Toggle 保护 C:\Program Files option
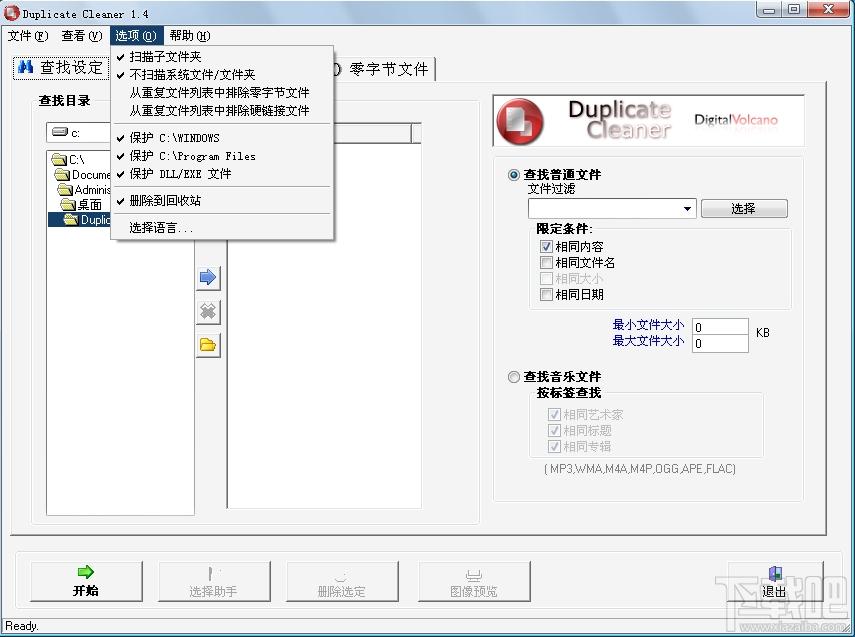 point(221,156)
